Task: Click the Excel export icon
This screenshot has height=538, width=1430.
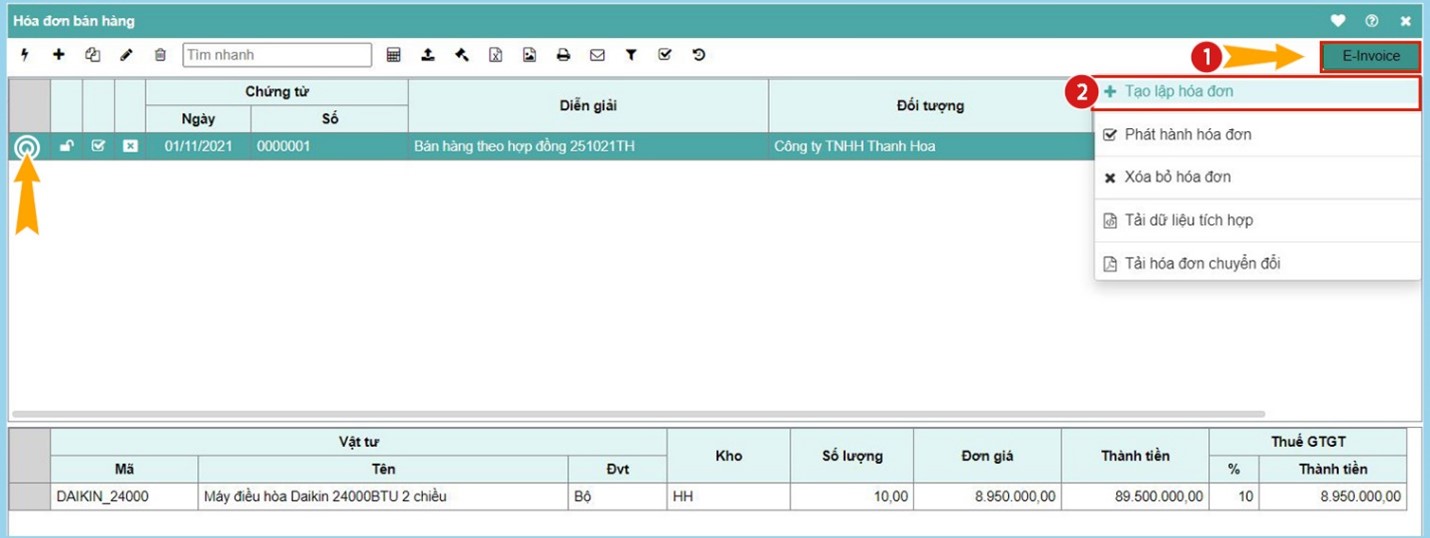Action: click(495, 55)
